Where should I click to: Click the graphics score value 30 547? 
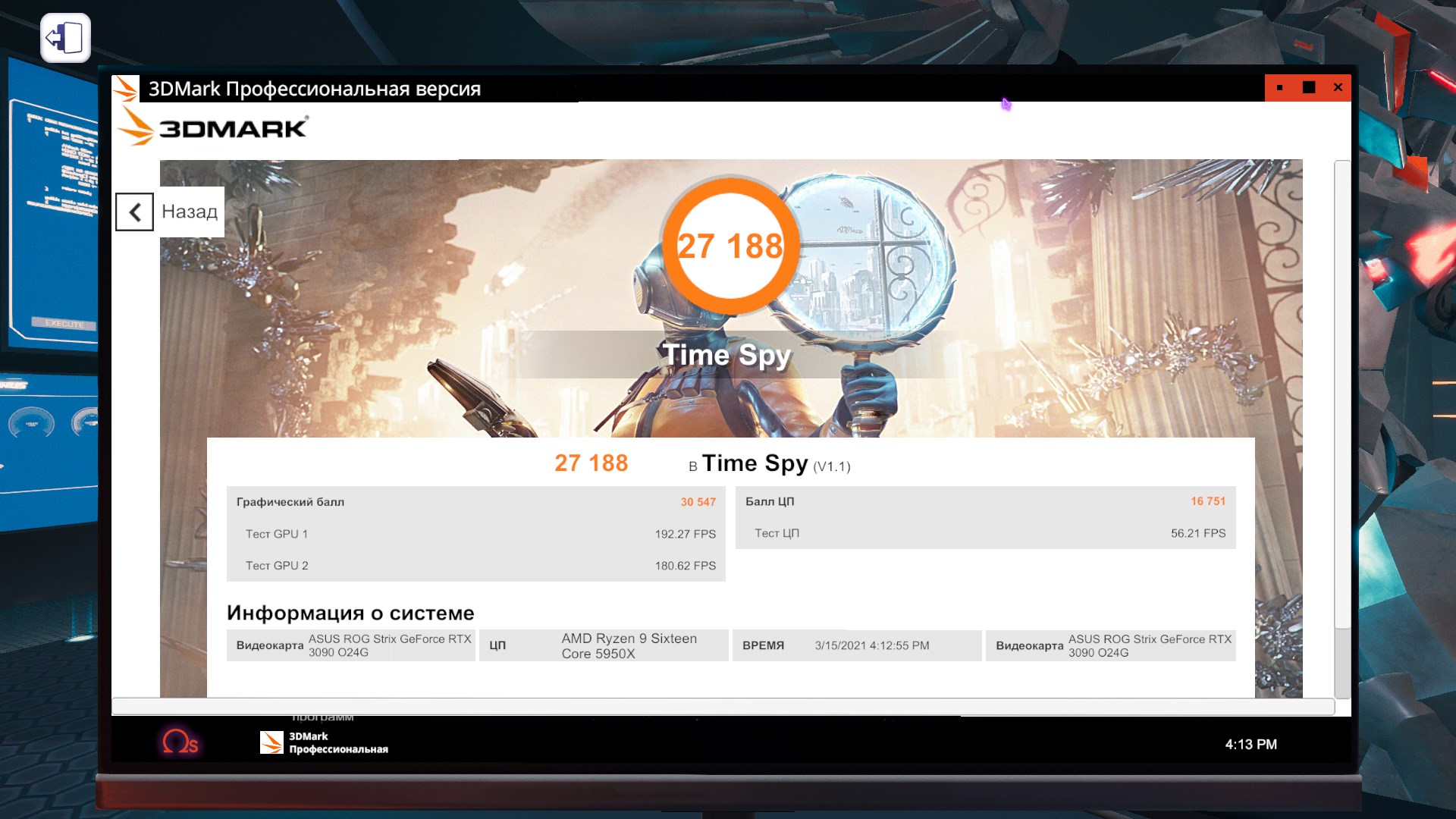tap(698, 502)
